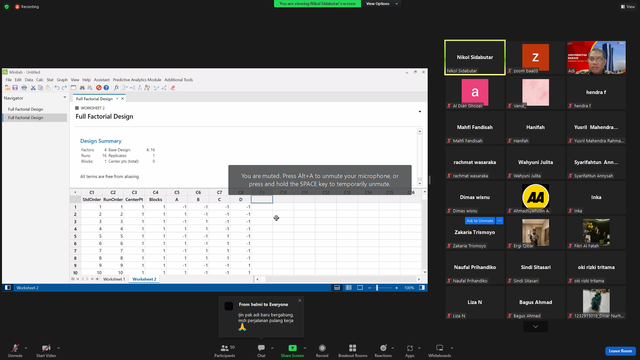Open the Zoom Chat panel
Image resolution: width=640 pixels, height=360 pixels.
[x=261, y=350]
